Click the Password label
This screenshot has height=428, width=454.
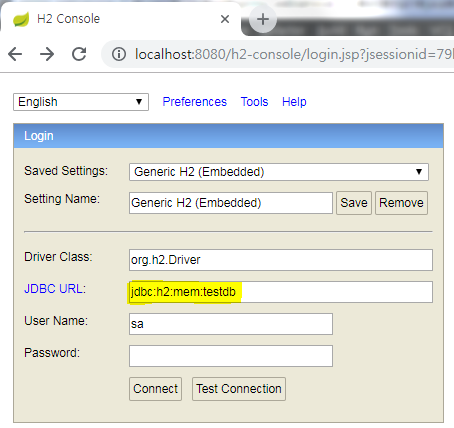click(52, 353)
